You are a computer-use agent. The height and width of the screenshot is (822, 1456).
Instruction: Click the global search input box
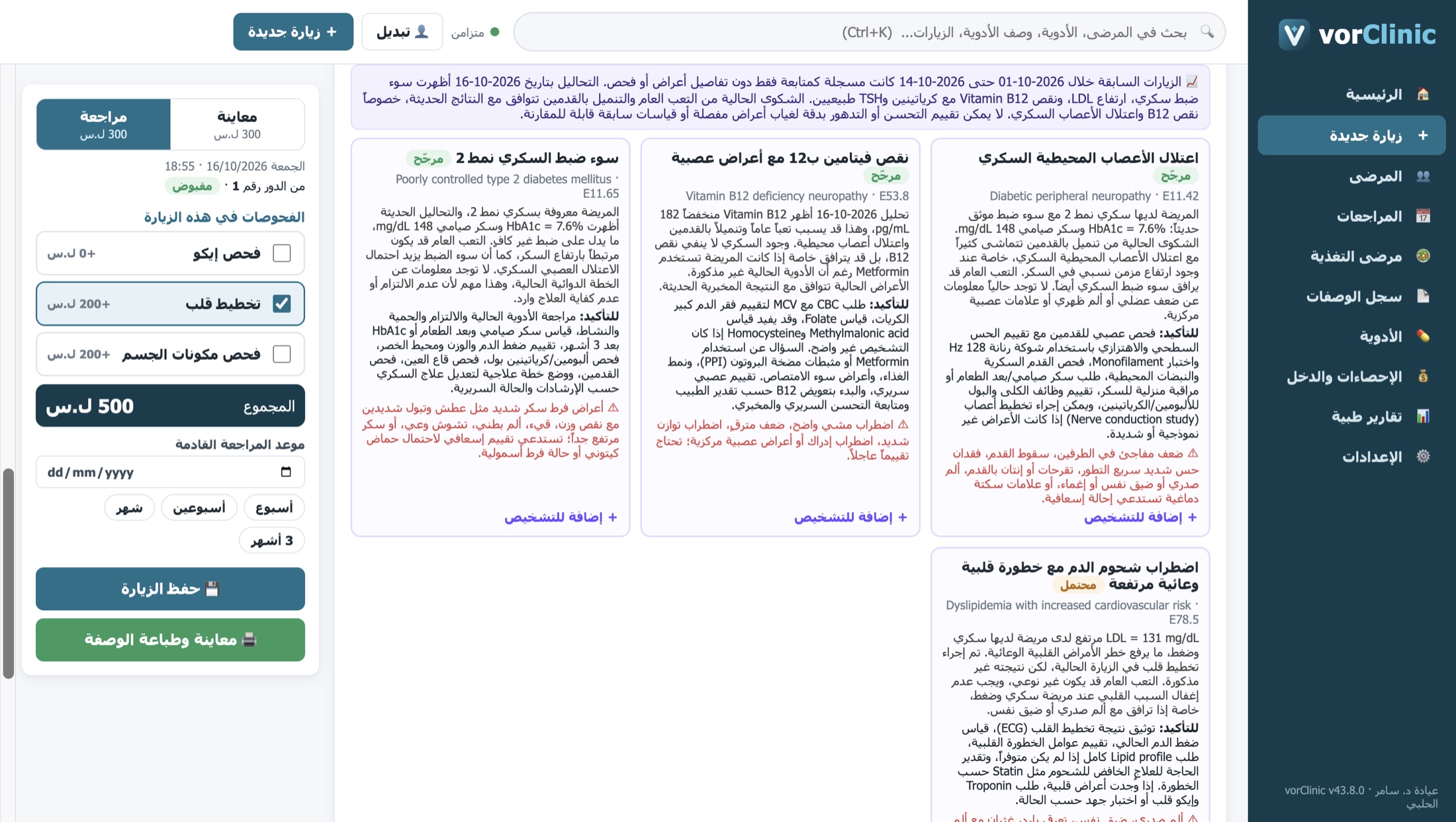coord(870,32)
